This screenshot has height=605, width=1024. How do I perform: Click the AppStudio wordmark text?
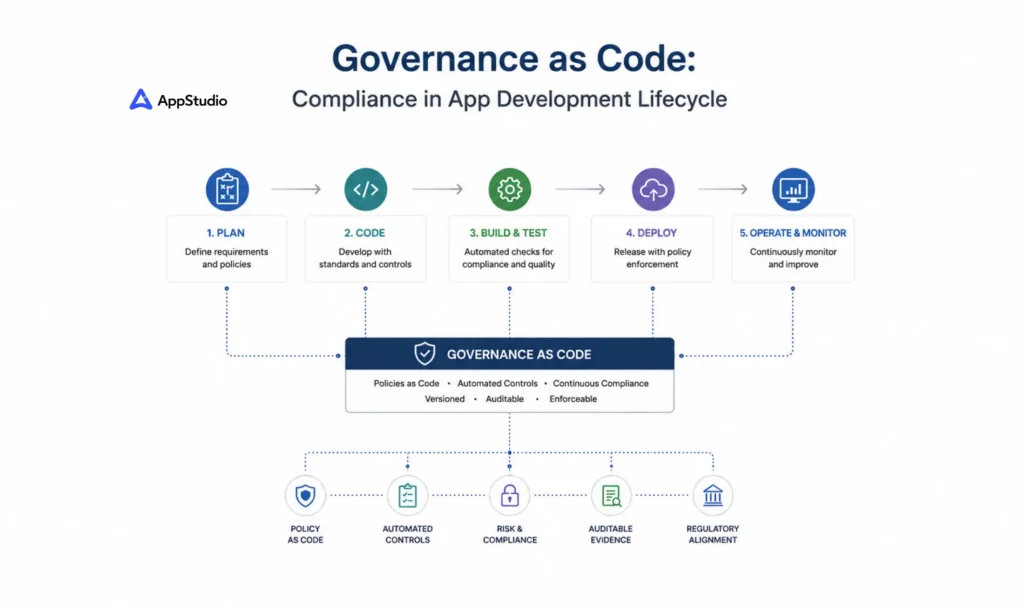tap(193, 101)
